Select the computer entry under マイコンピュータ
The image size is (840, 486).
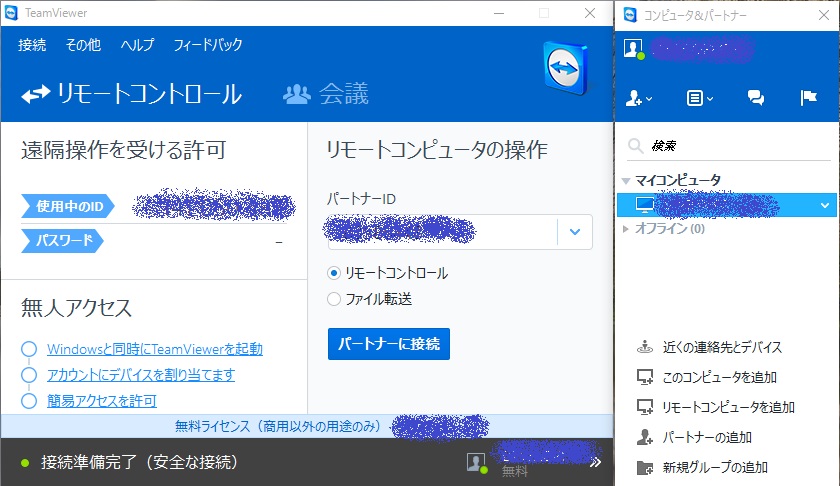tap(726, 205)
